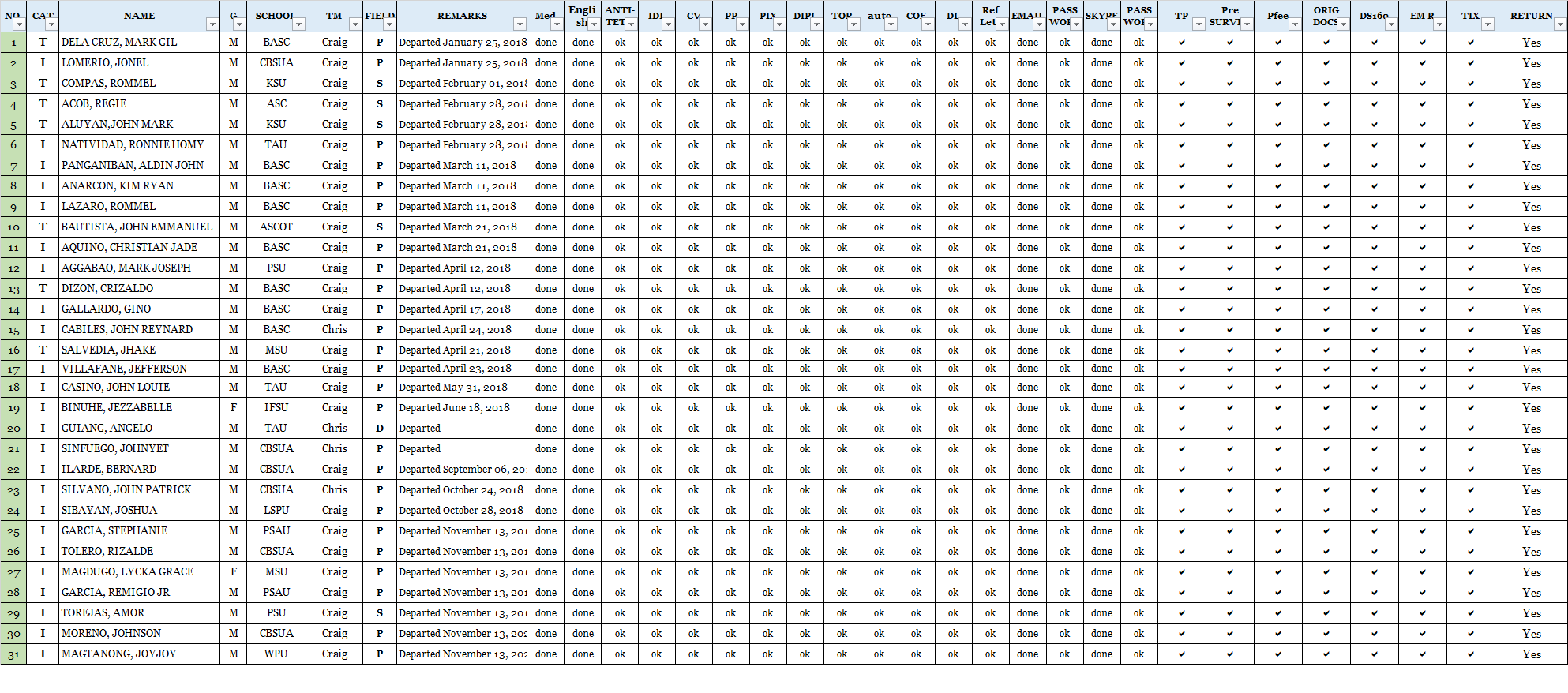
Task: Select the remark 'Departed May 31, 2018'
Action: point(462,388)
